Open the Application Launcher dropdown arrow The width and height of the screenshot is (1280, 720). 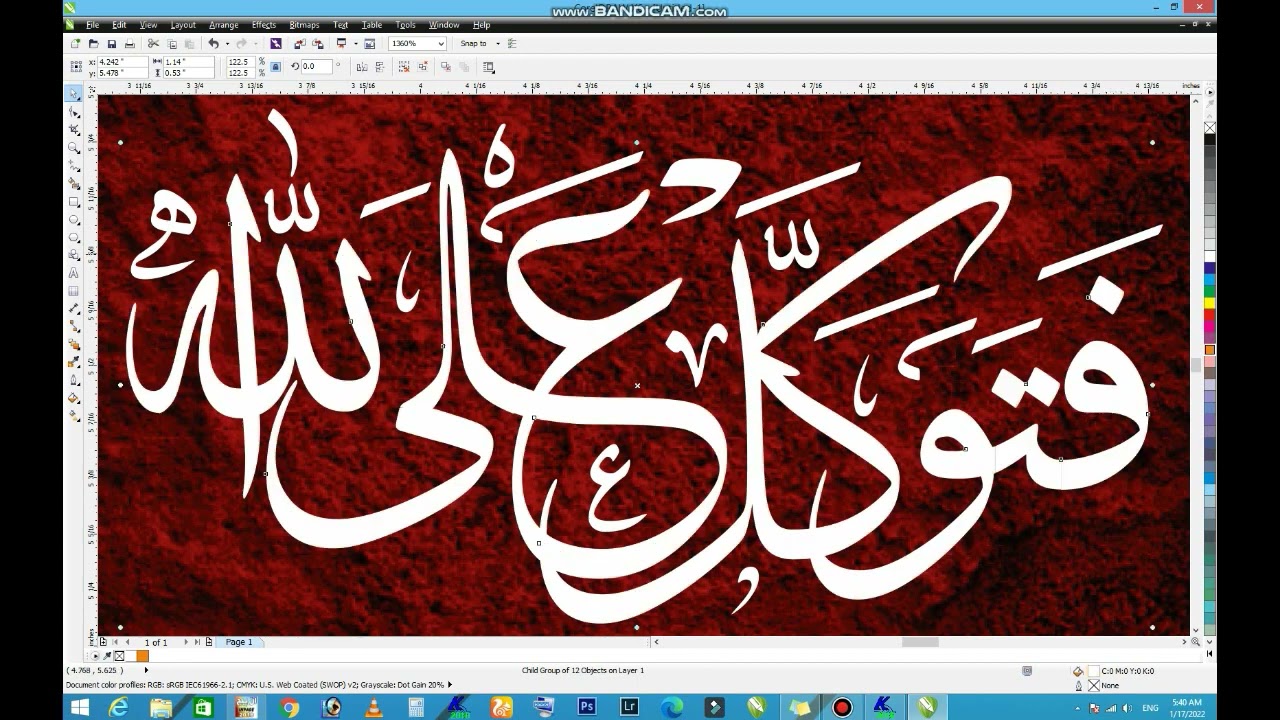point(355,44)
